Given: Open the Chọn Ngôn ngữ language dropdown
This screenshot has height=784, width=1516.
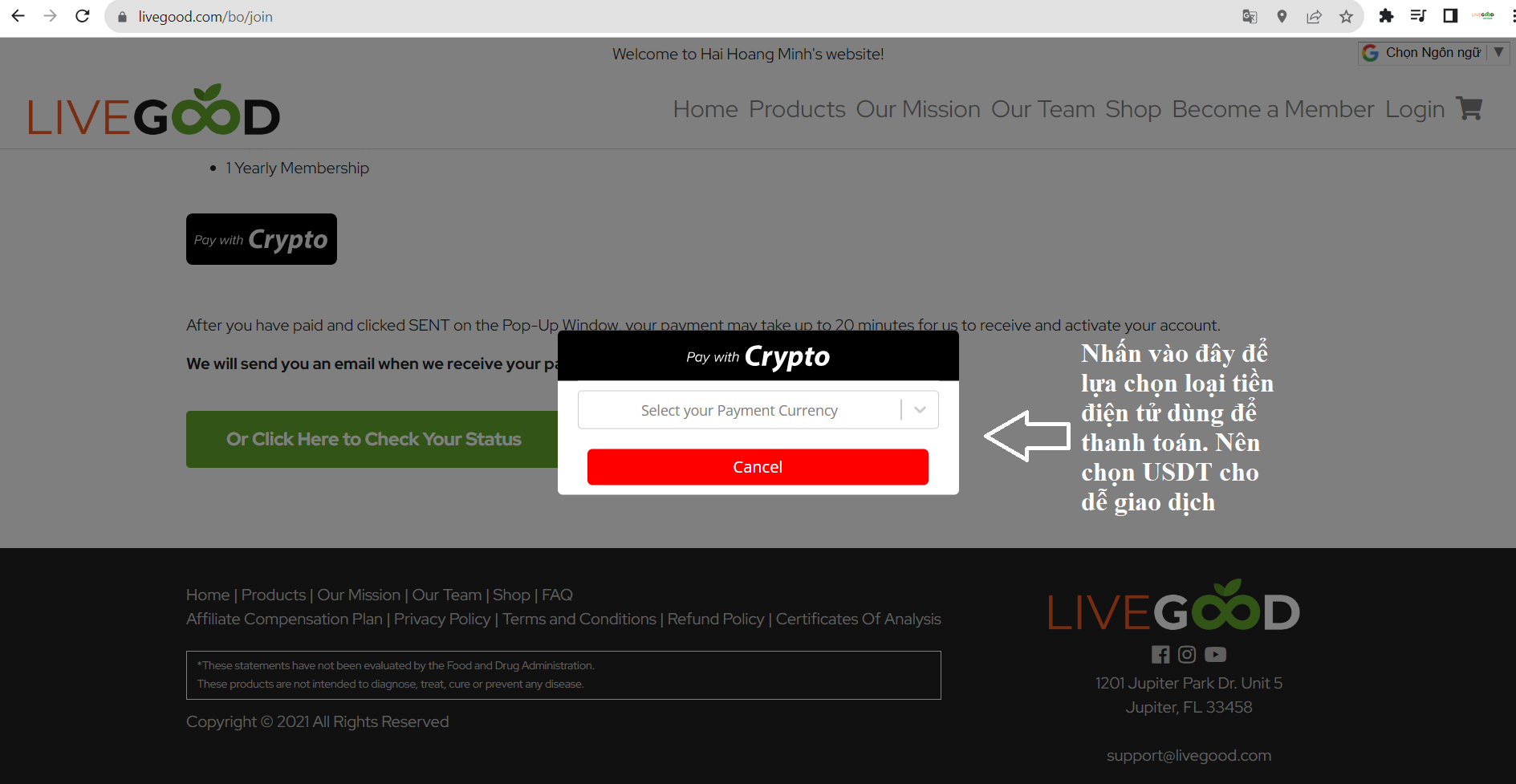Looking at the screenshot, I should (1433, 53).
